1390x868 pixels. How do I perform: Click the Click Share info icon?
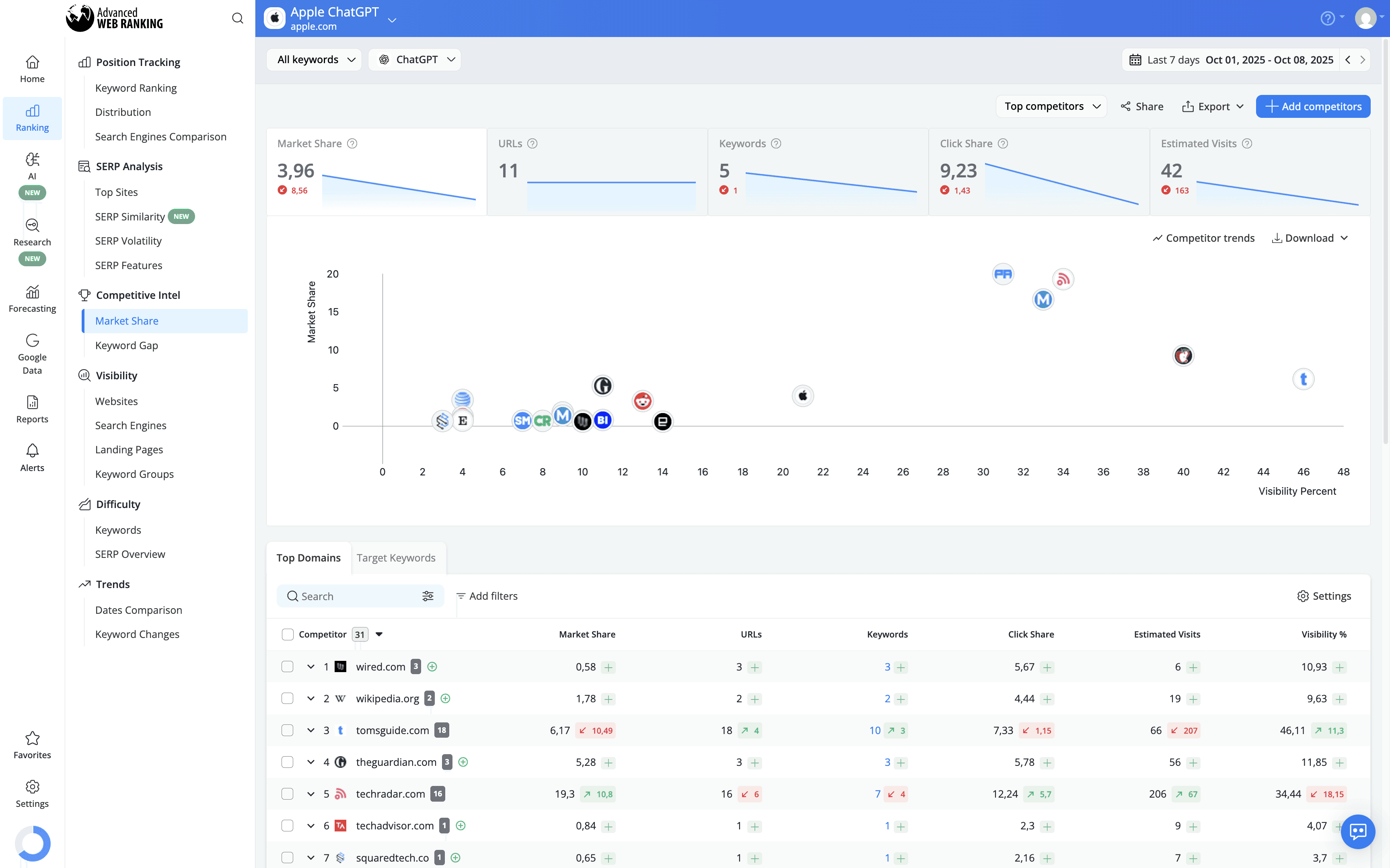1003,144
